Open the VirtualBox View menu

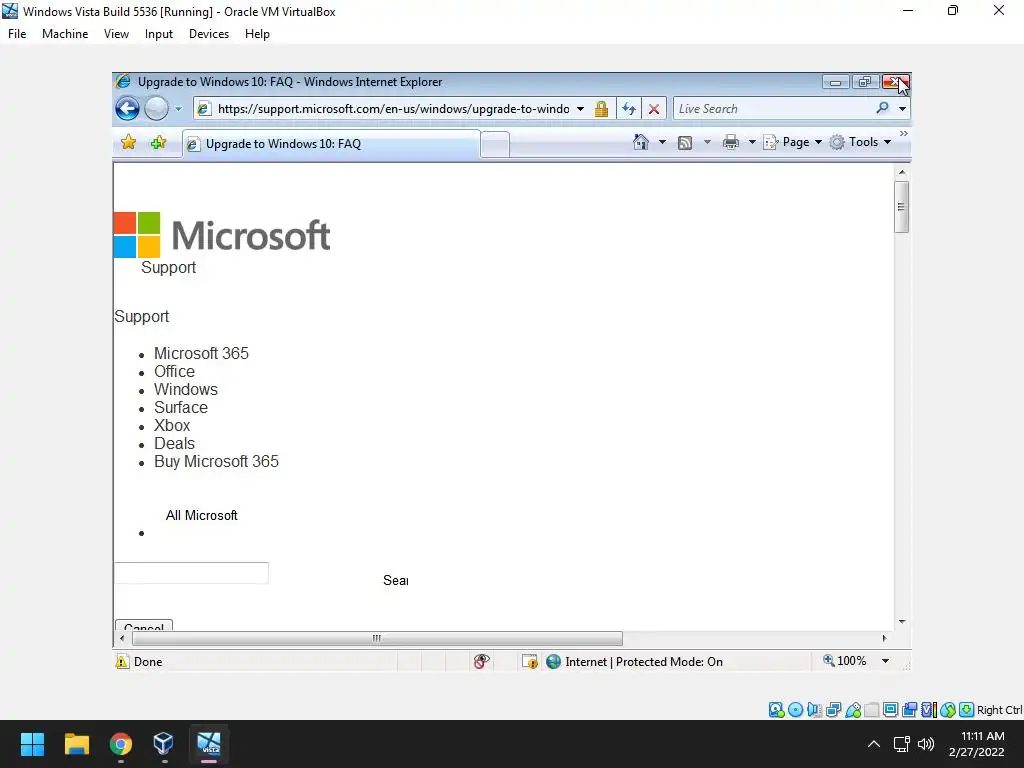pyautogui.click(x=116, y=34)
